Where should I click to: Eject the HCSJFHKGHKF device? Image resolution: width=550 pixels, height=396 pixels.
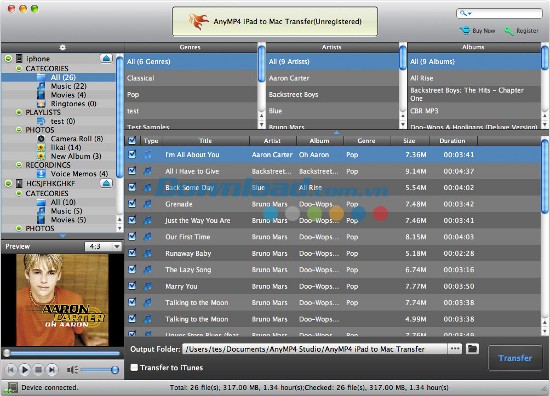point(106,183)
